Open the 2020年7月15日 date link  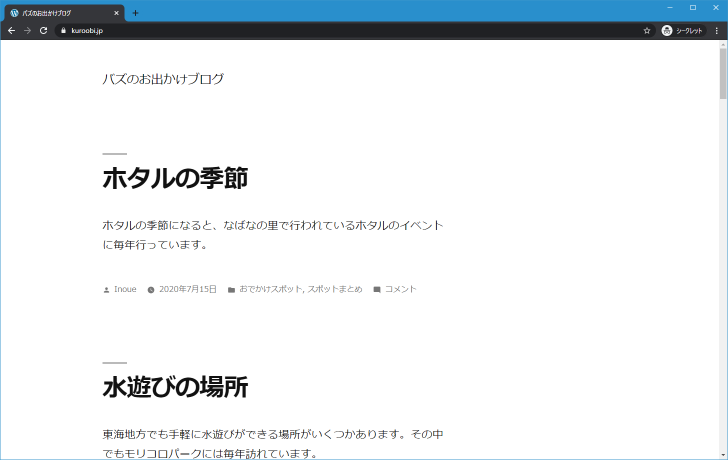188,289
